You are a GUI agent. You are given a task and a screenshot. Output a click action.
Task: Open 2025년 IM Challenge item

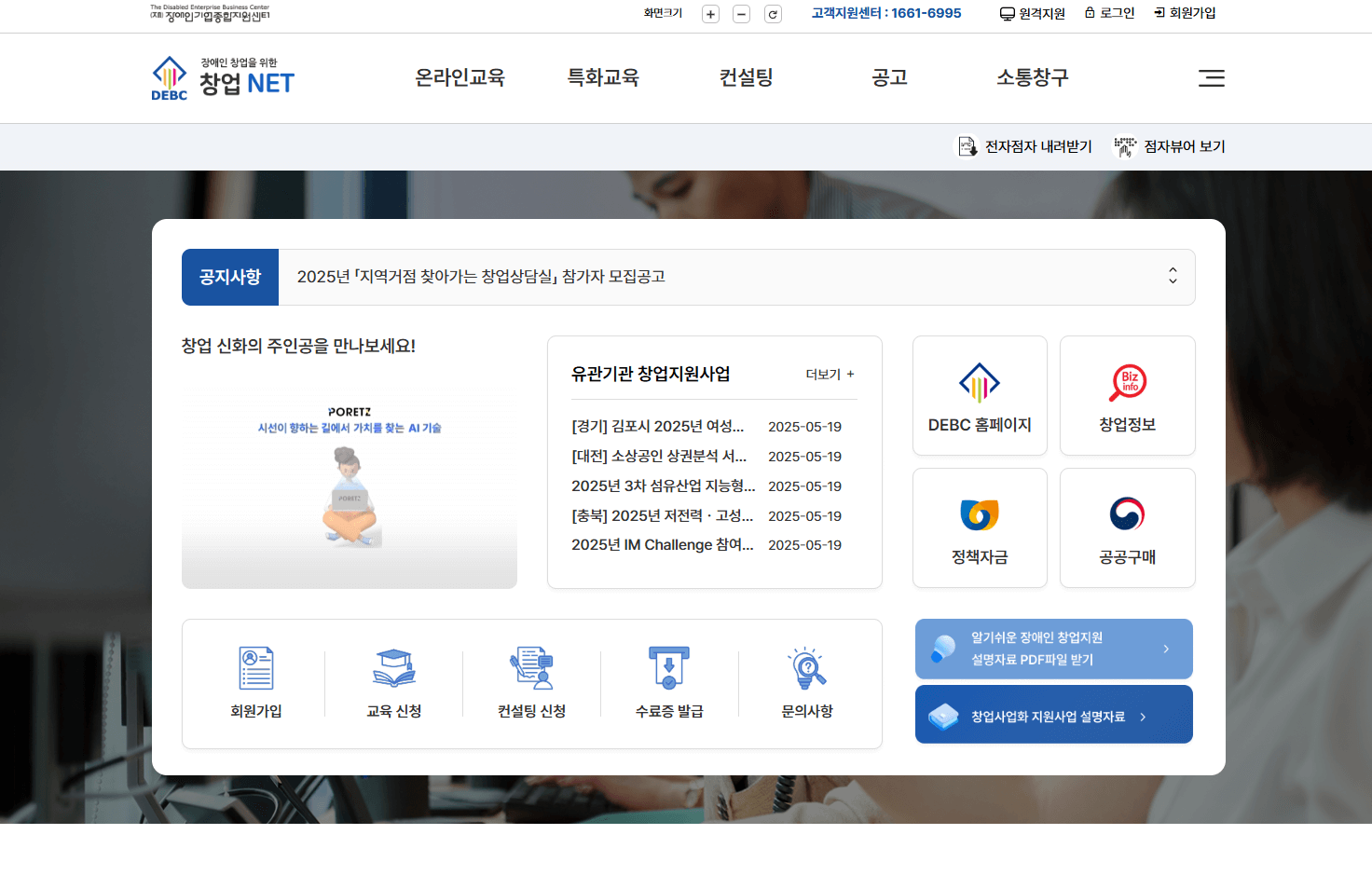662,544
